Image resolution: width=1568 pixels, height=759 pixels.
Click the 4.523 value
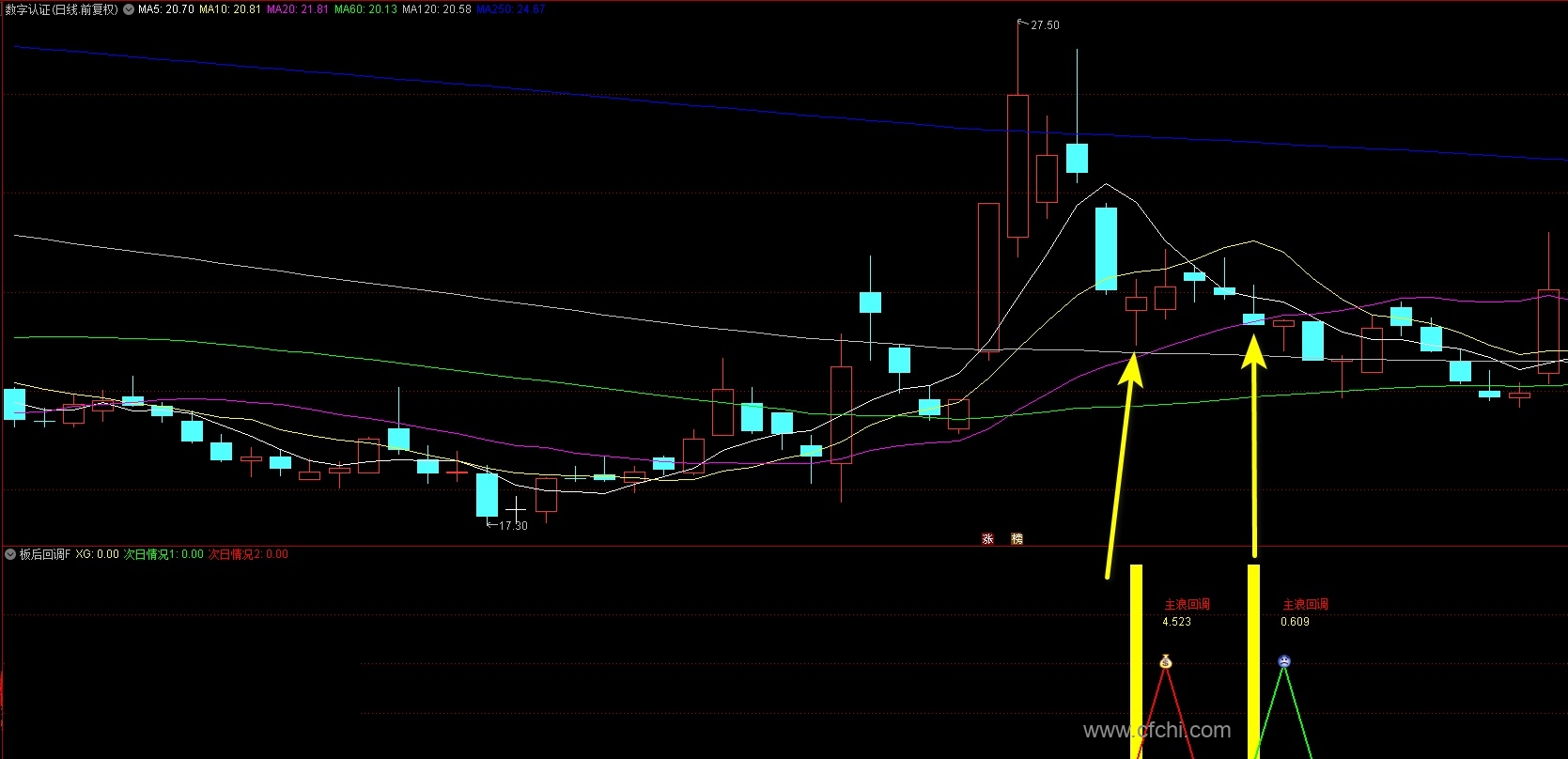1176,622
